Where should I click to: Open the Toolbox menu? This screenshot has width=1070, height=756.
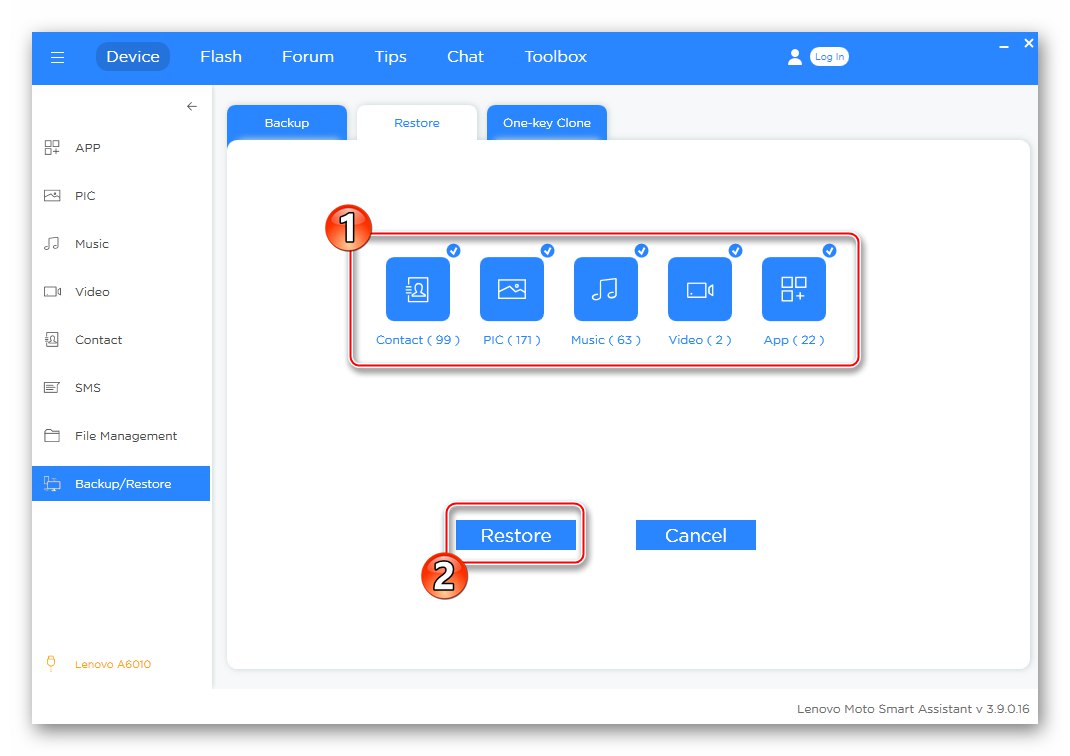[x=555, y=57]
